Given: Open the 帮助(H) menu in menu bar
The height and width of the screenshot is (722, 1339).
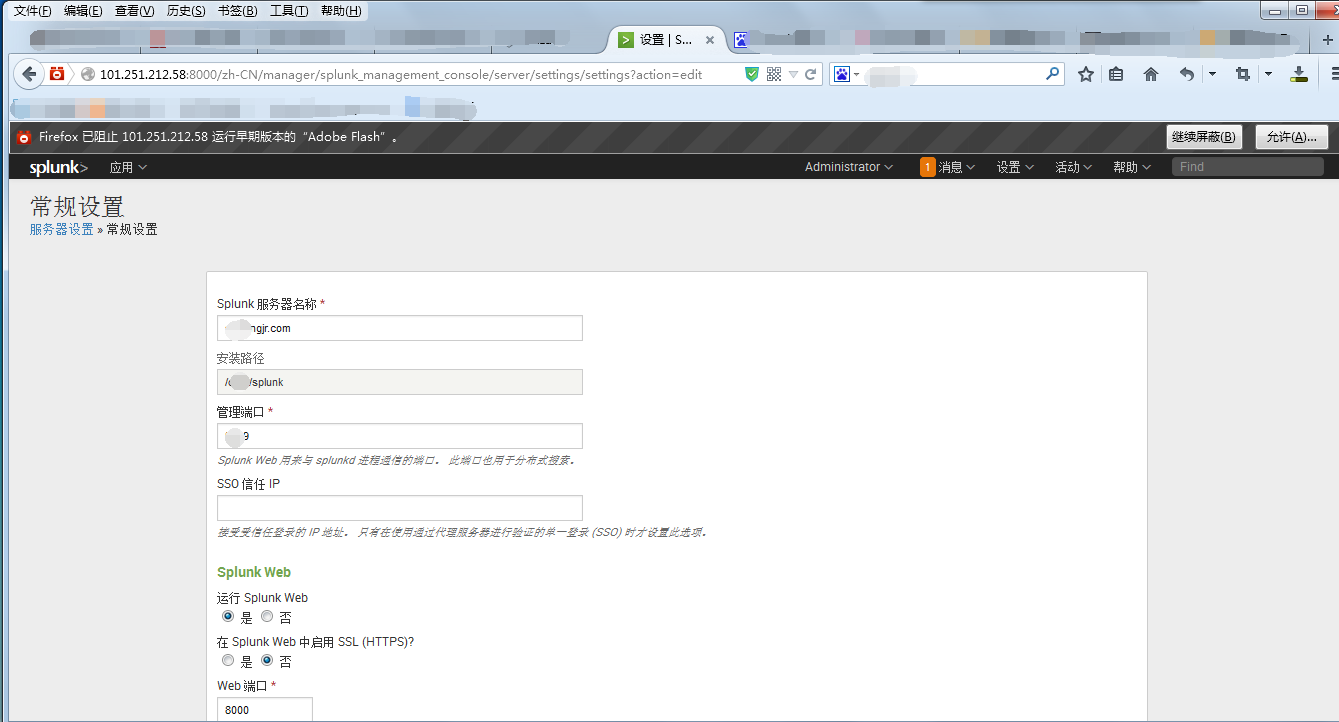Looking at the screenshot, I should (341, 11).
